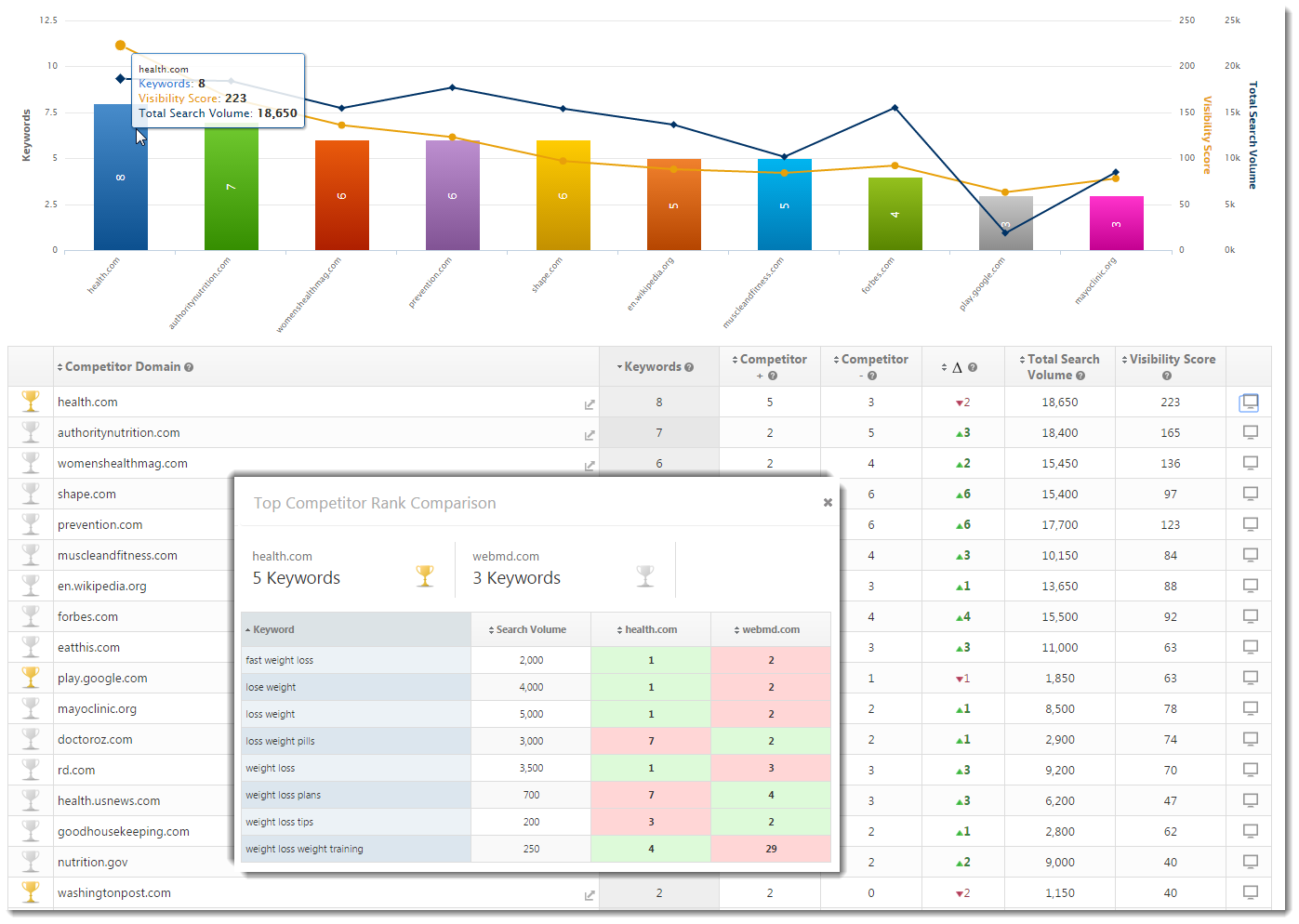Viewport: 1299px width, 924px height.
Task: Click grey trophy beside shape.com row
Action: (x=31, y=493)
